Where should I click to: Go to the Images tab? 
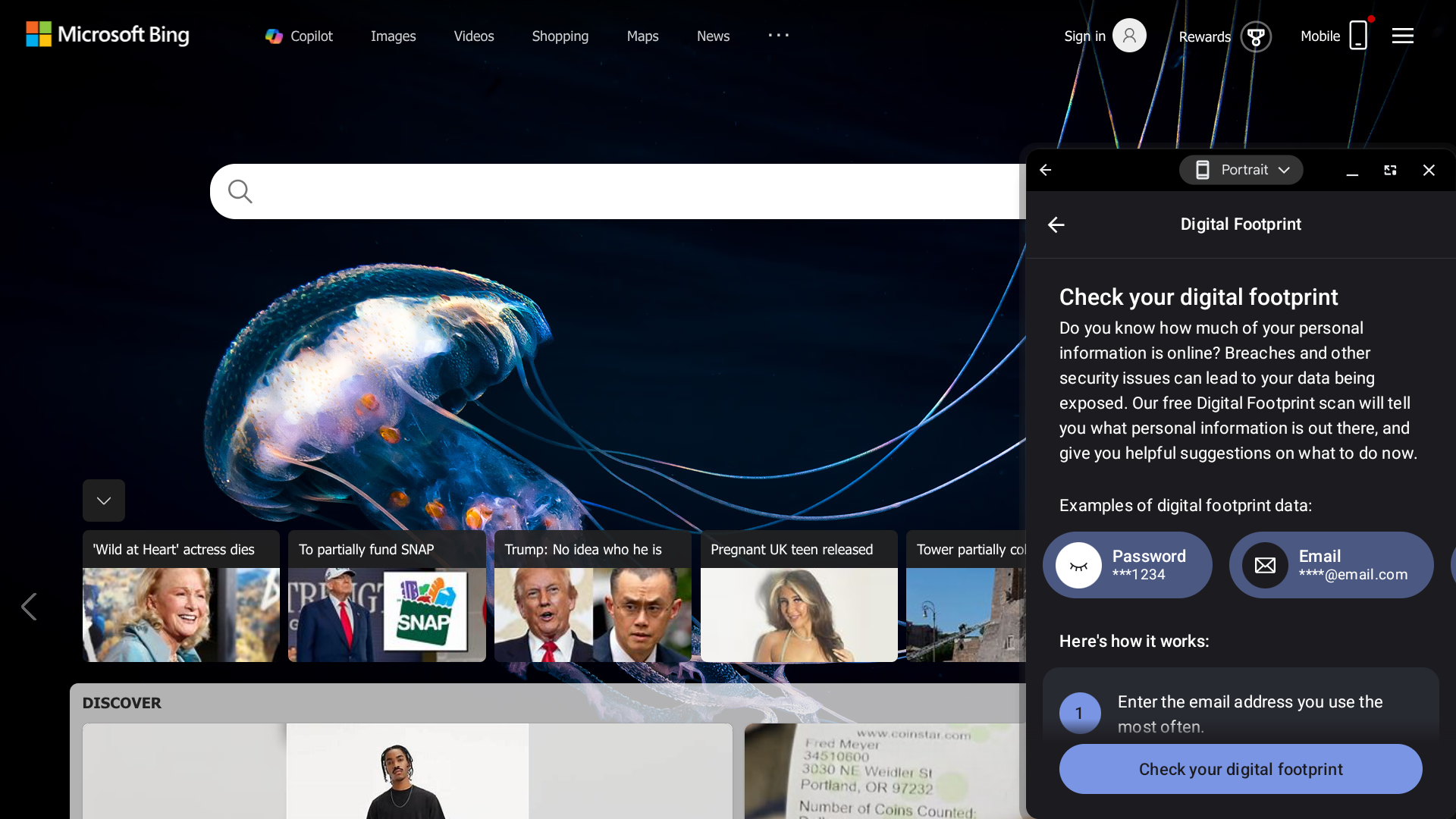click(393, 36)
